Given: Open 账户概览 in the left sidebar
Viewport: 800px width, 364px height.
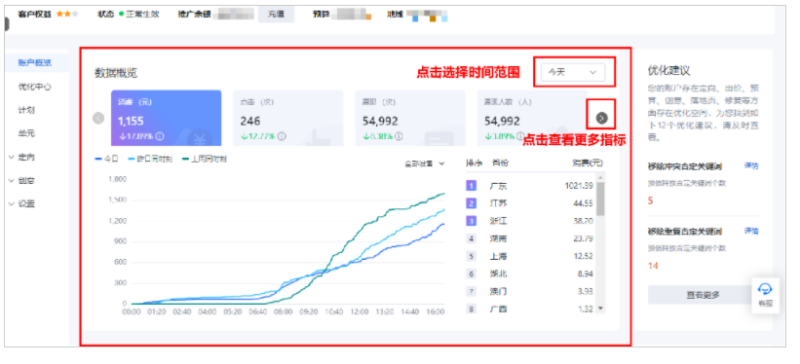Looking at the screenshot, I should (x=35, y=63).
